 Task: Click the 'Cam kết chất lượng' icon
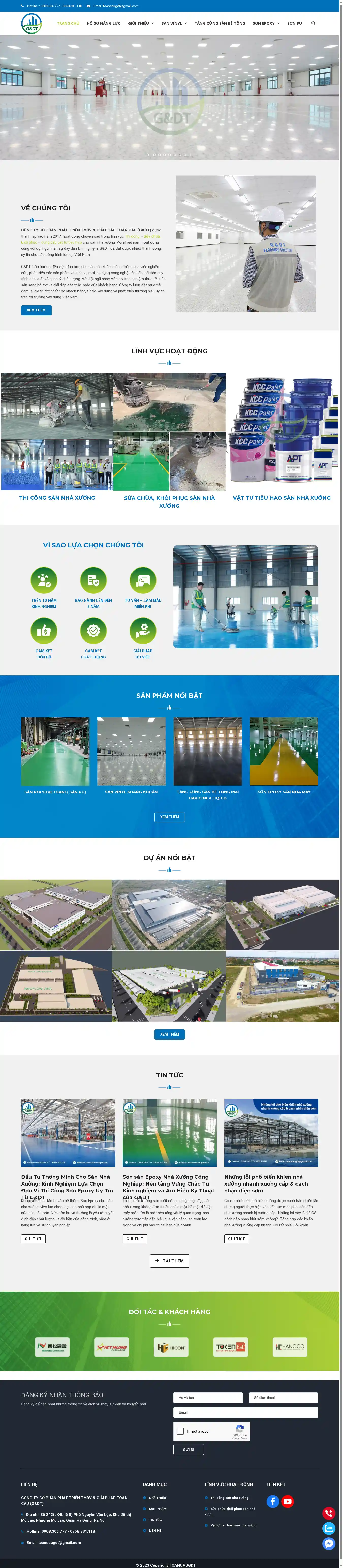point(93,631)
